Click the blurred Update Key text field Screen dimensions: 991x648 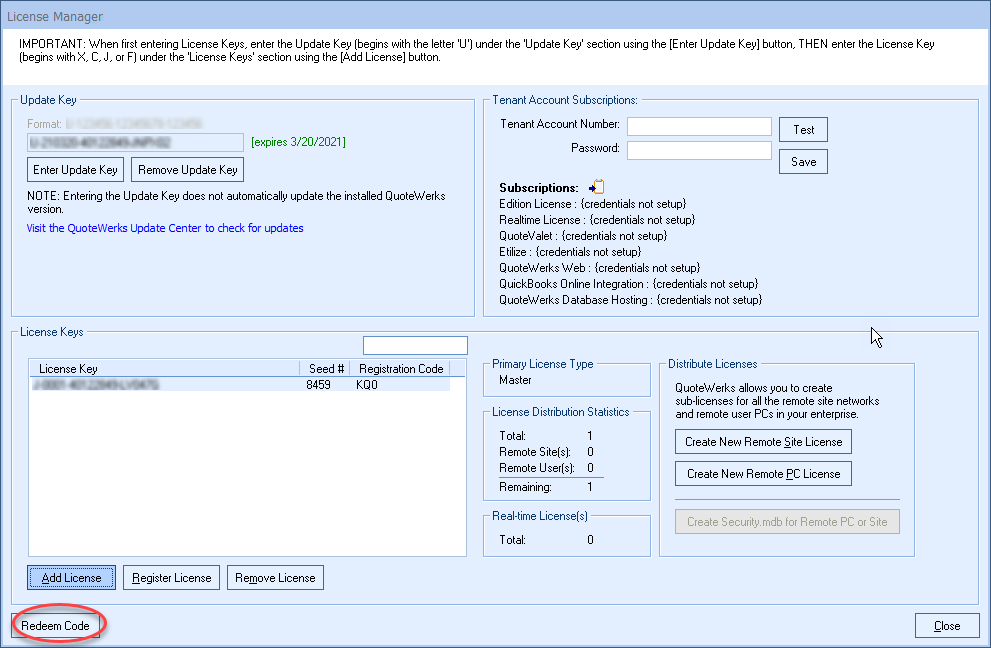(135, 142)
